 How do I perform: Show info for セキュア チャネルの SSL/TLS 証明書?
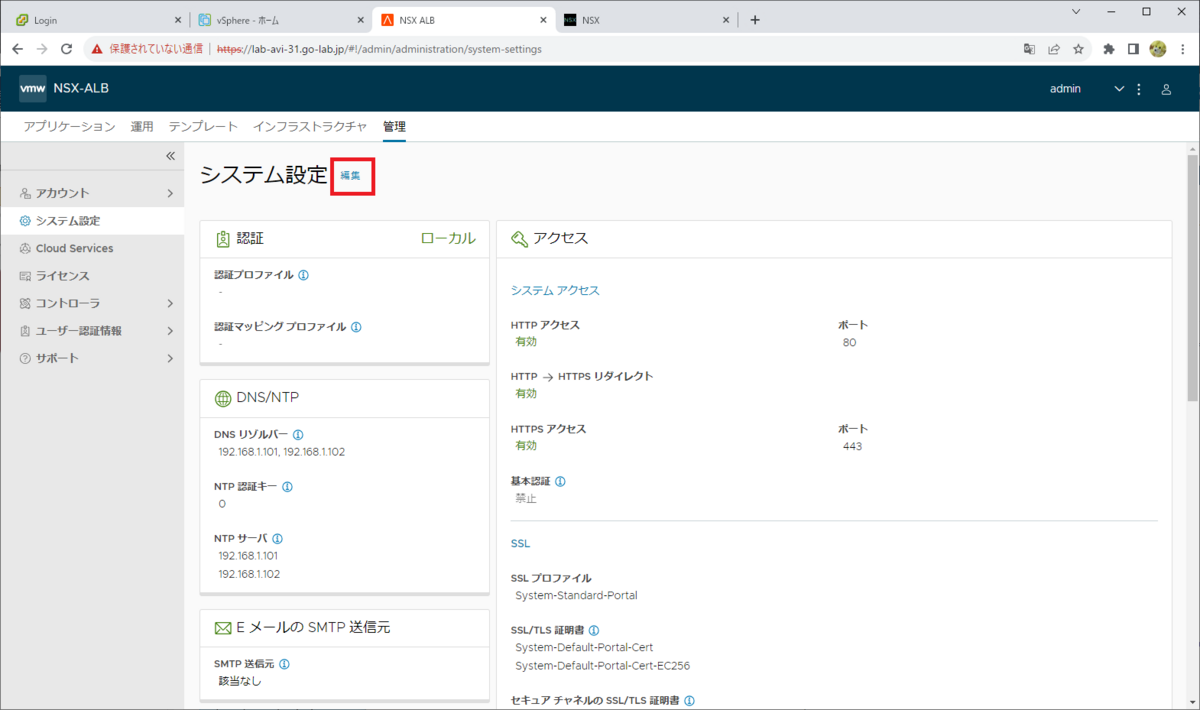[x=689, y=701]
